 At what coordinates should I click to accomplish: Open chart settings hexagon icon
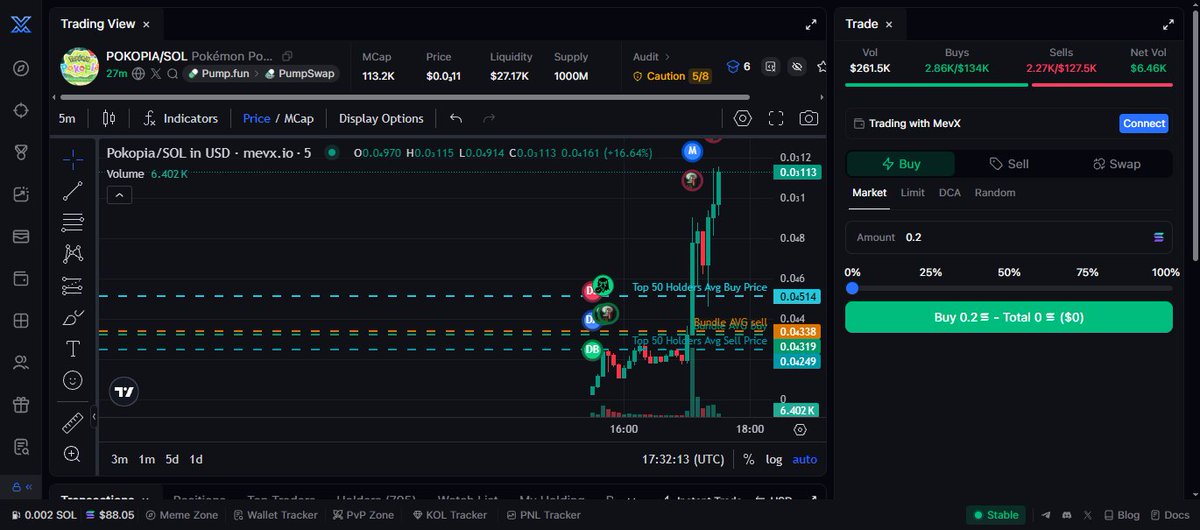pyautogui.click(x=742, y=118)
